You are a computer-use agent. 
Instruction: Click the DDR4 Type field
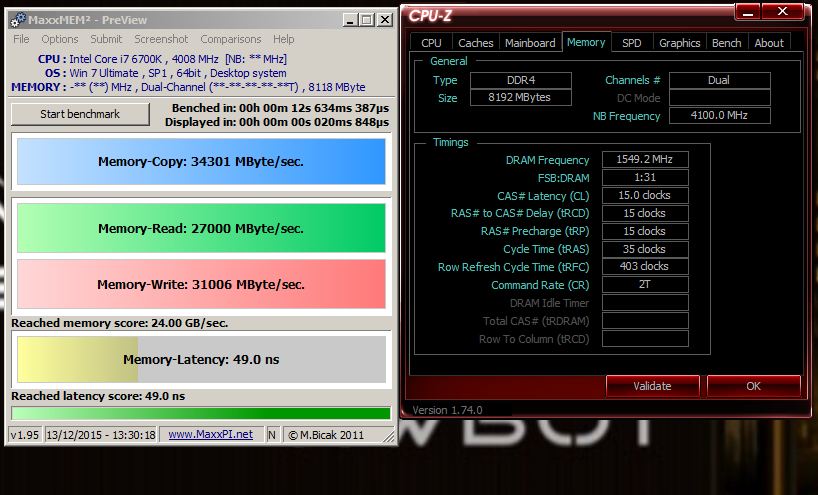pyautogui.click(x=521, y=80)
